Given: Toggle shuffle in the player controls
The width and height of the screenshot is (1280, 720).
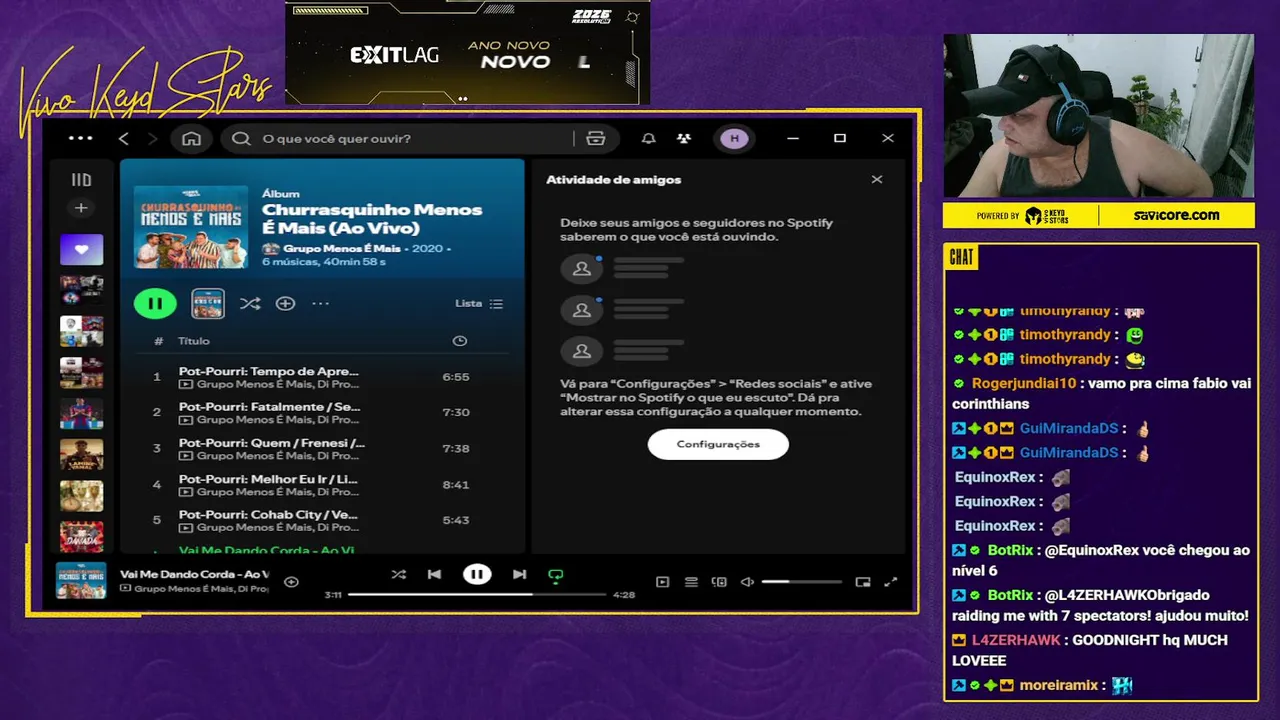Looking at the screenshot, I should (398, 574).
